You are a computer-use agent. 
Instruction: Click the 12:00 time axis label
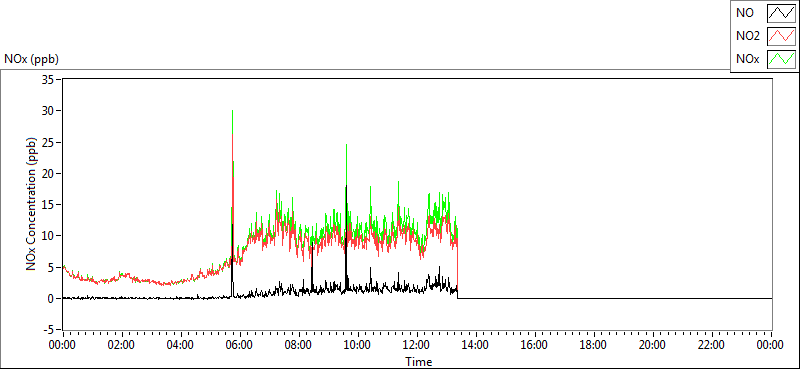(417, 345)
